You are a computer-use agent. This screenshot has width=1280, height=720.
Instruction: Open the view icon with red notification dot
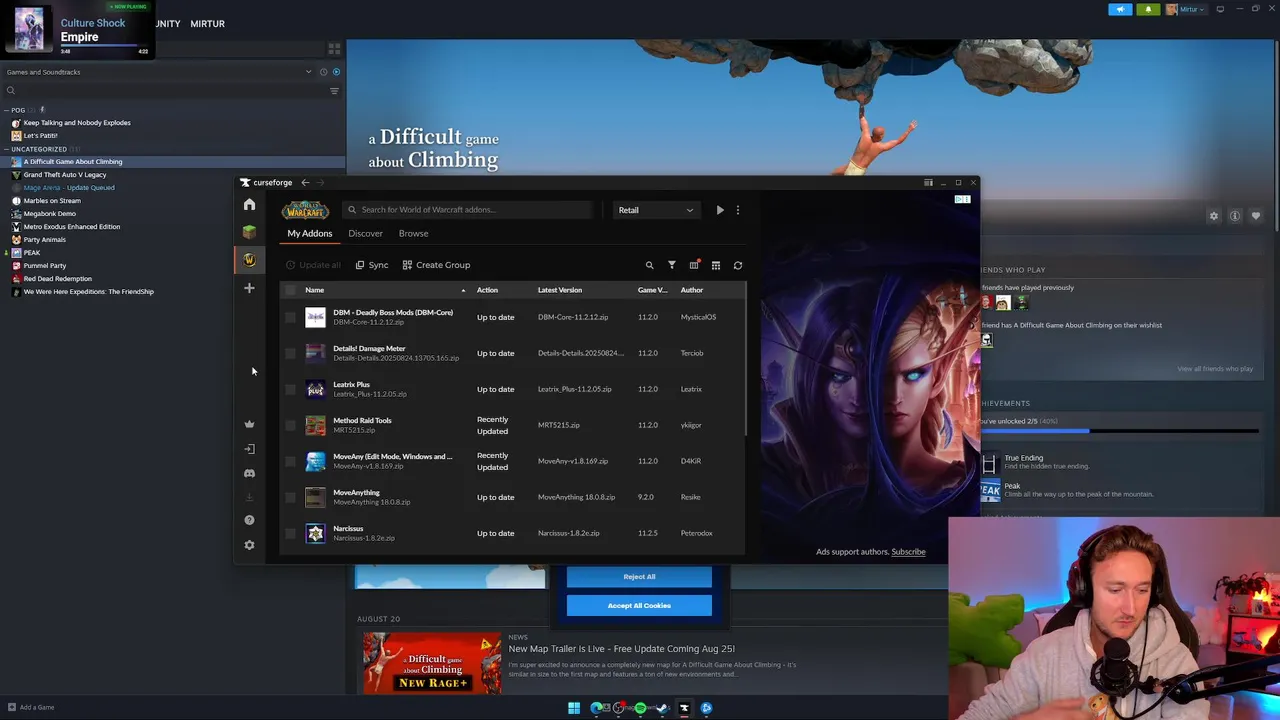point(694,265)
